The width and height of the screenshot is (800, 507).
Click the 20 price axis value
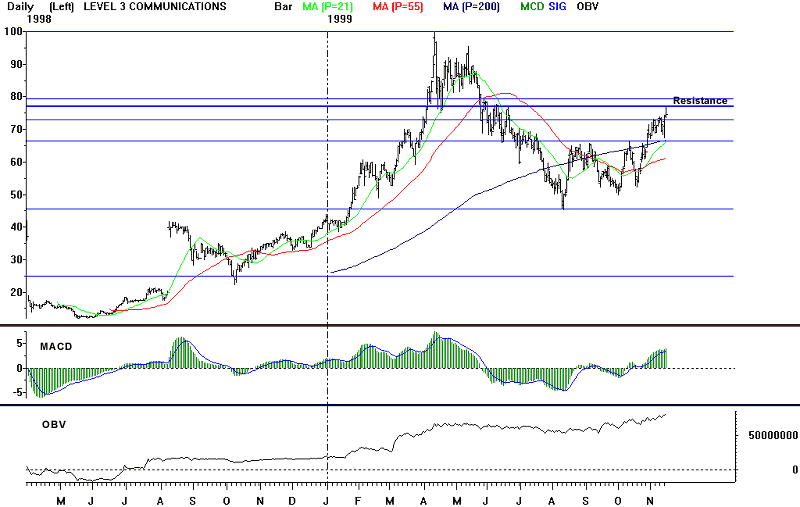click(x=16, y=292)
